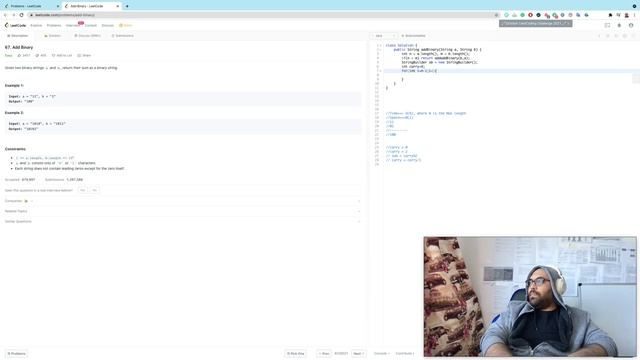Reload the page with the refresh icon
The width and height of the screenshot is (640, 360).
coord(21,15)
